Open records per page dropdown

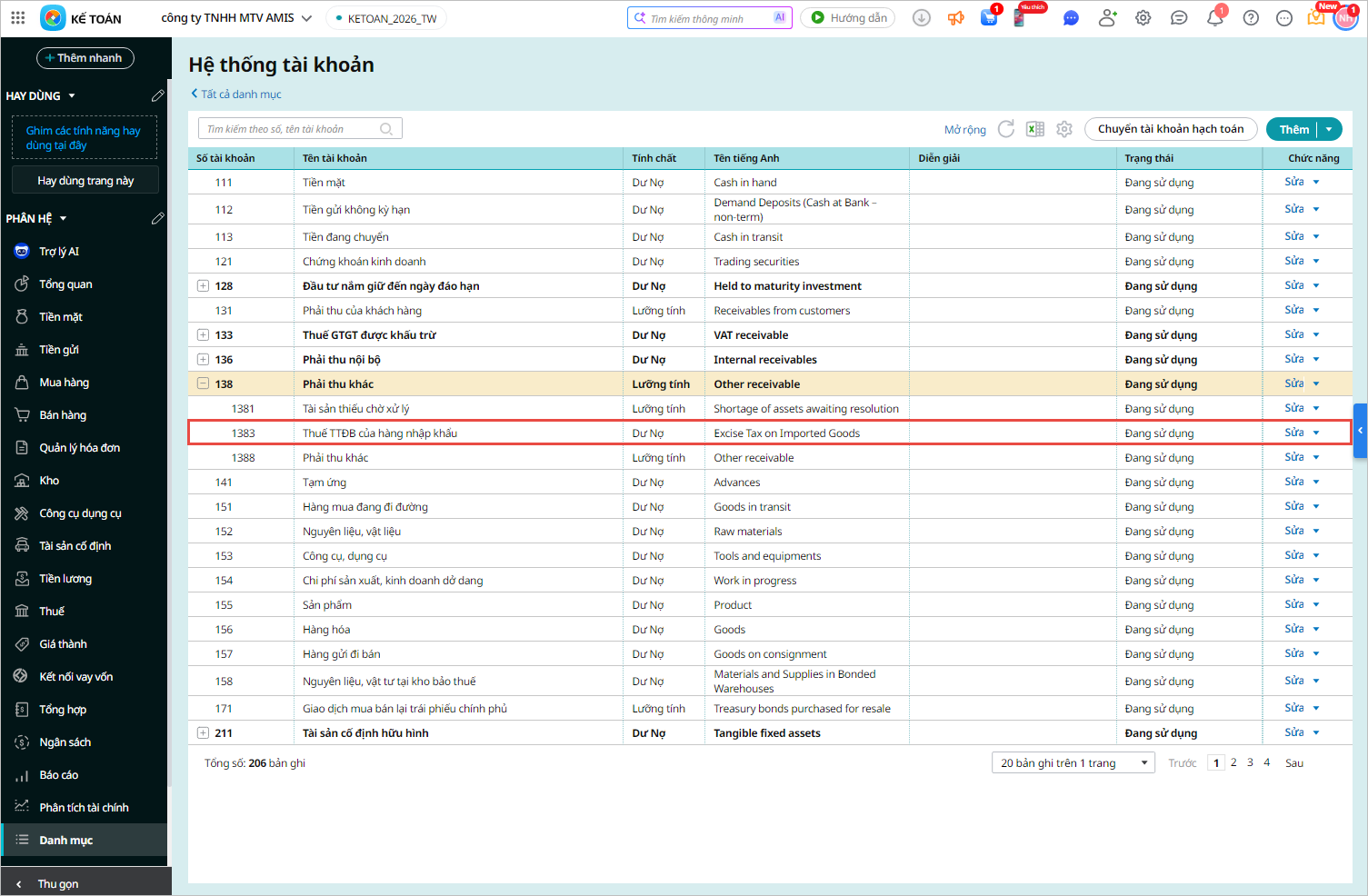(x=1073, y=763)
